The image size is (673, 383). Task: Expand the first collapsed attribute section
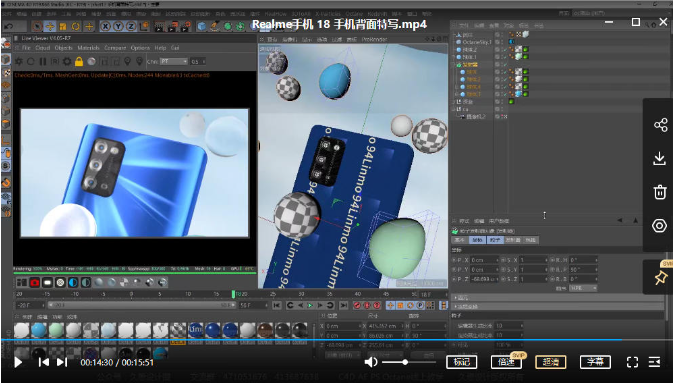click(x=455, y=297)
